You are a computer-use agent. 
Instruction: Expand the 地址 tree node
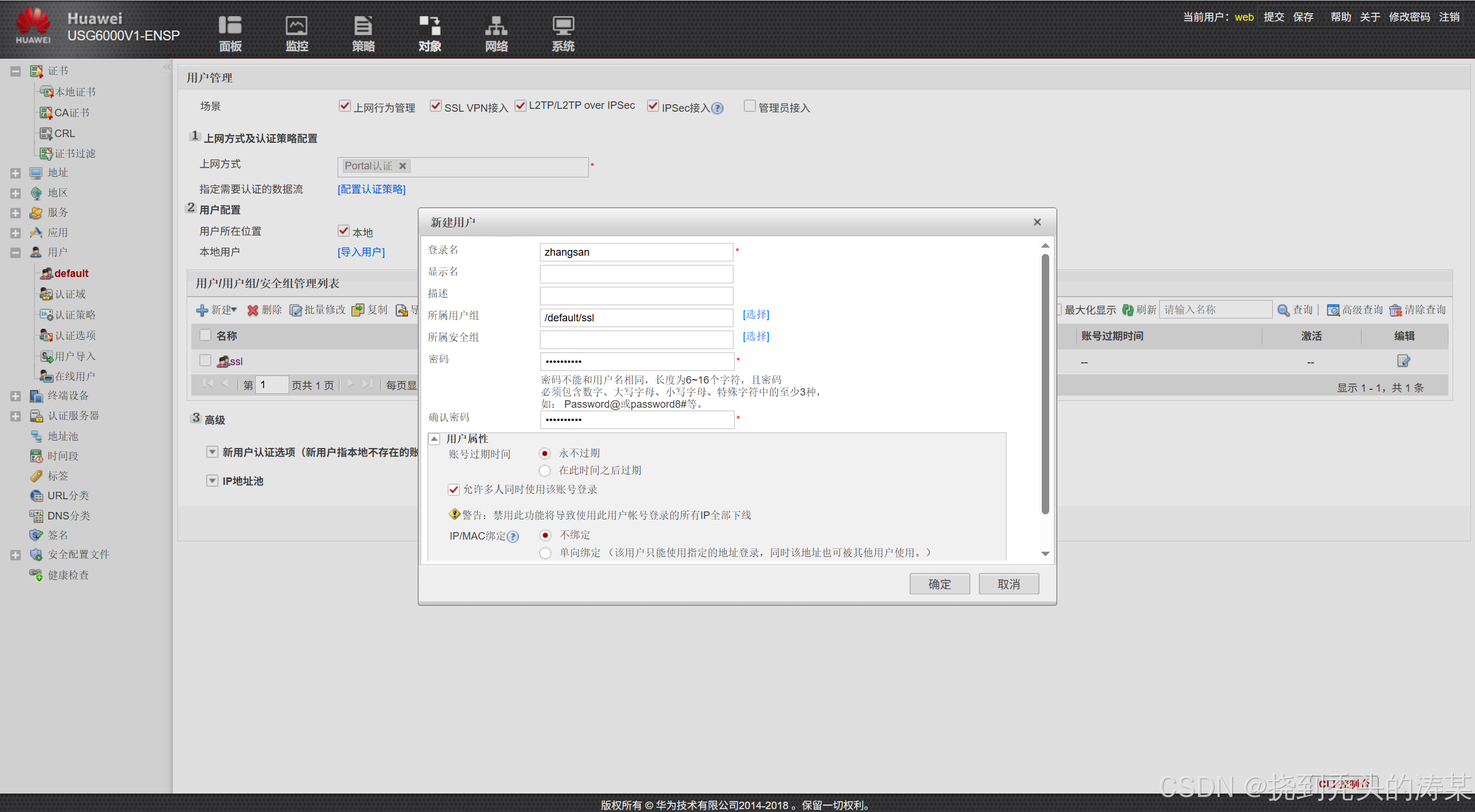(x=16, y=173)
